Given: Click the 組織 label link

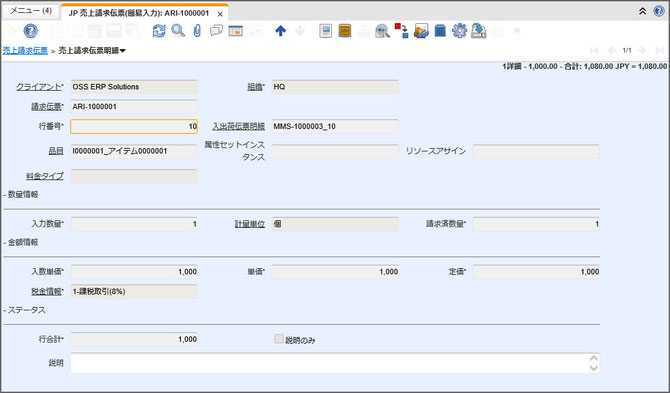Looking at the screenshot, I should (x=255, y=87).
